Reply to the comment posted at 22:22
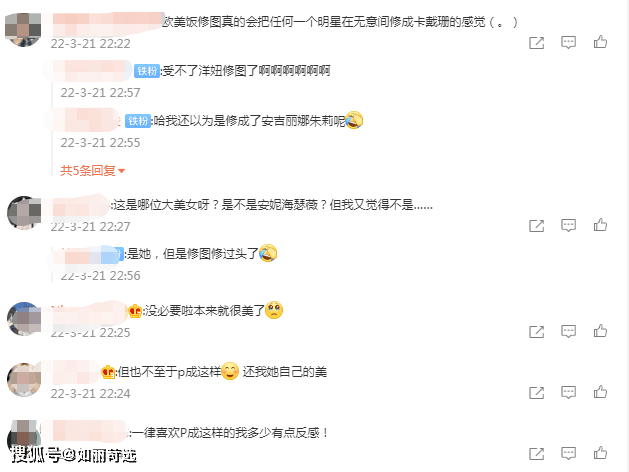The height and width of the screenshot is (472, 629). coord(568,43)
